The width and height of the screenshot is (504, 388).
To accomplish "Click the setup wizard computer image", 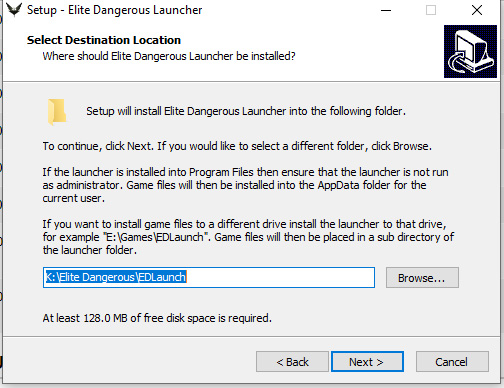I will [x=470, y=51].
